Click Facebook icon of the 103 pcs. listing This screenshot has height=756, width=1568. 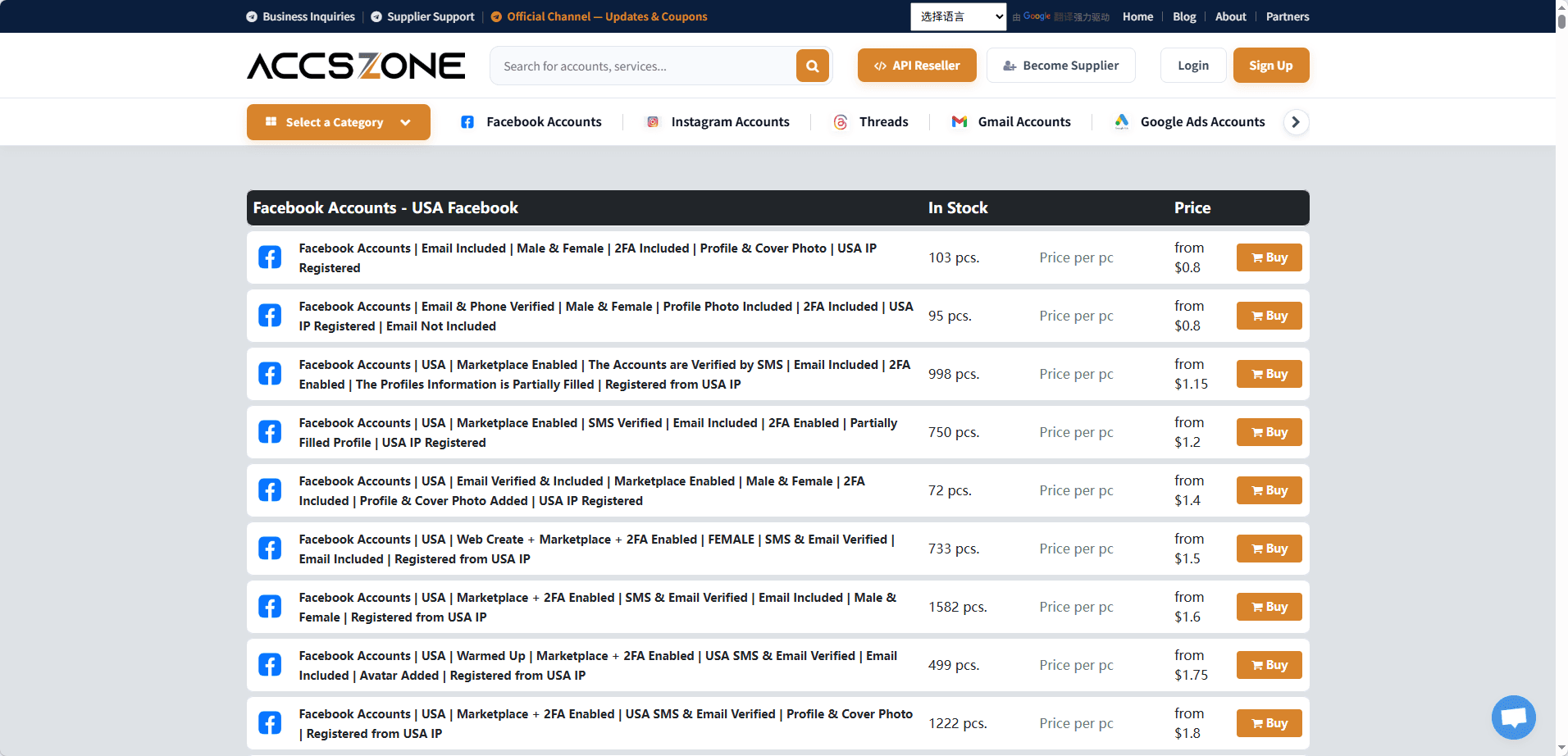270,257
